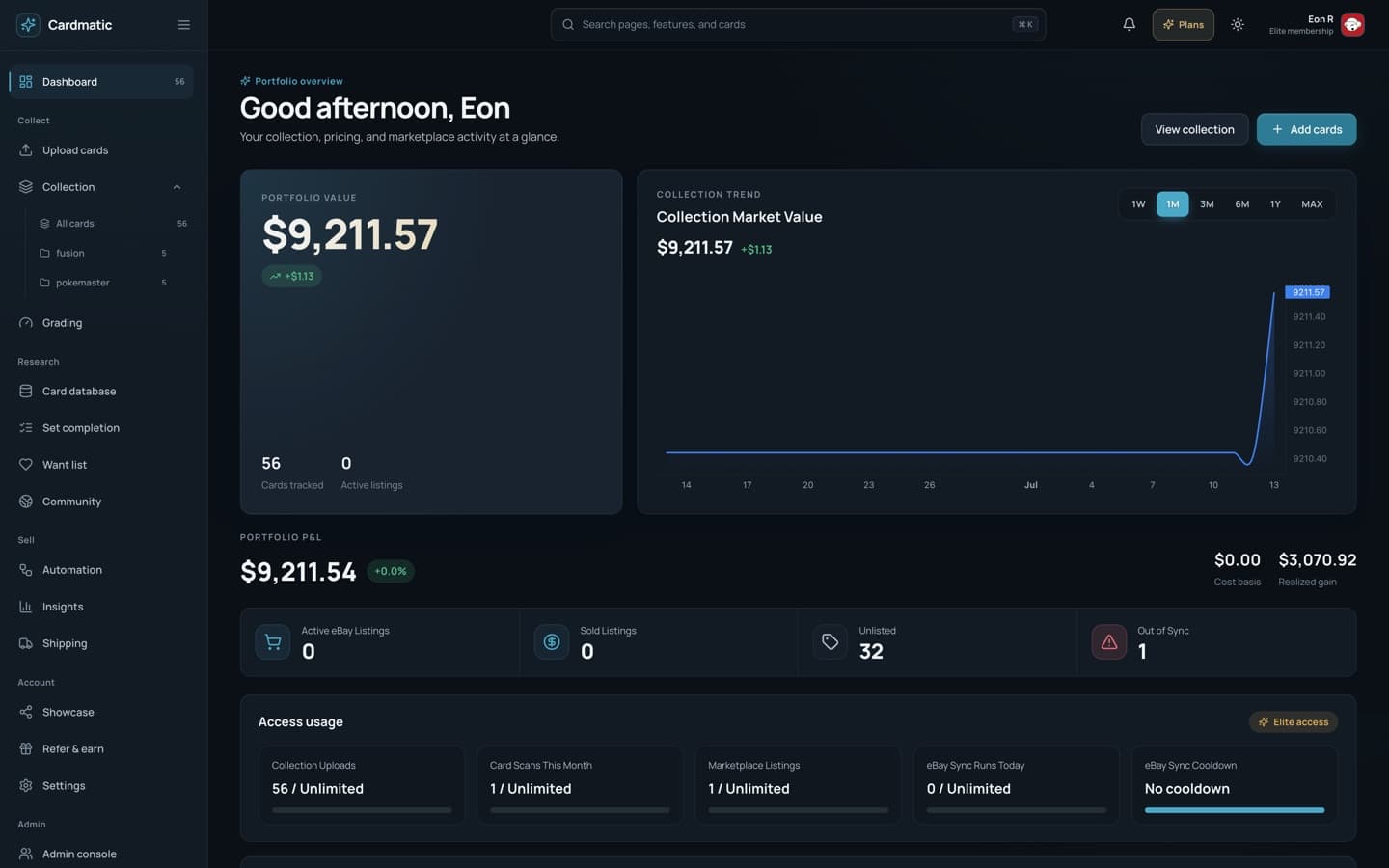1389x868 pixels.
Task: Click the +0.0% P&L badge
Action: click(x=391, y=572)
